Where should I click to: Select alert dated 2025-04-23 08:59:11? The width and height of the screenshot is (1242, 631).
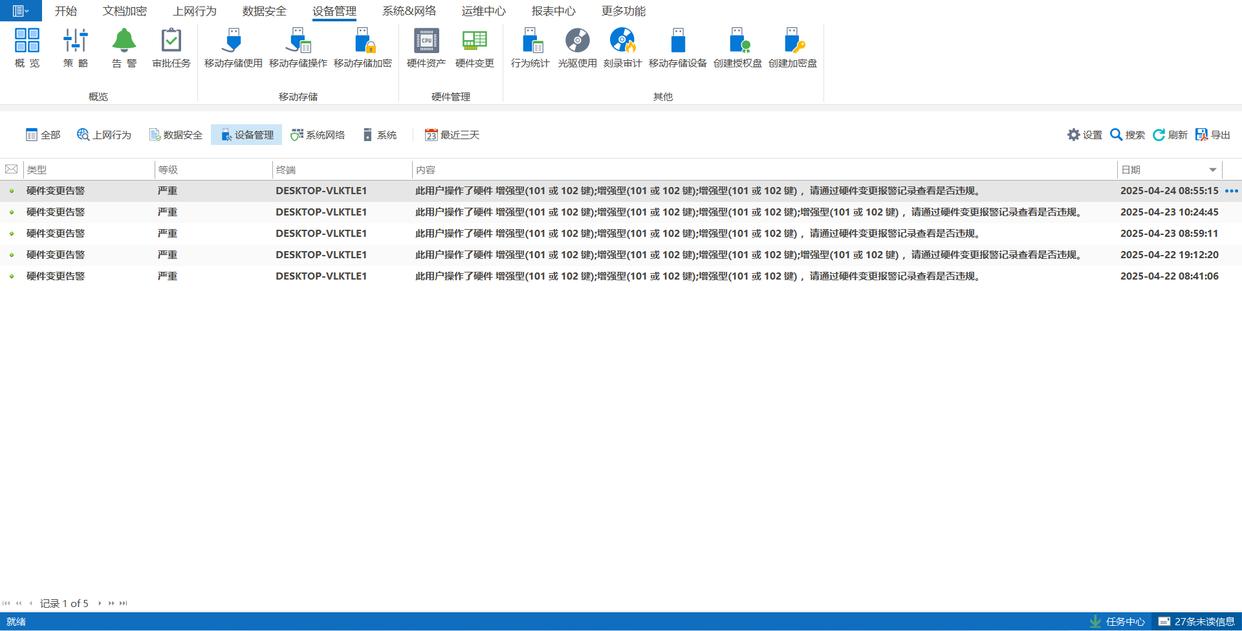pos(621,233)
